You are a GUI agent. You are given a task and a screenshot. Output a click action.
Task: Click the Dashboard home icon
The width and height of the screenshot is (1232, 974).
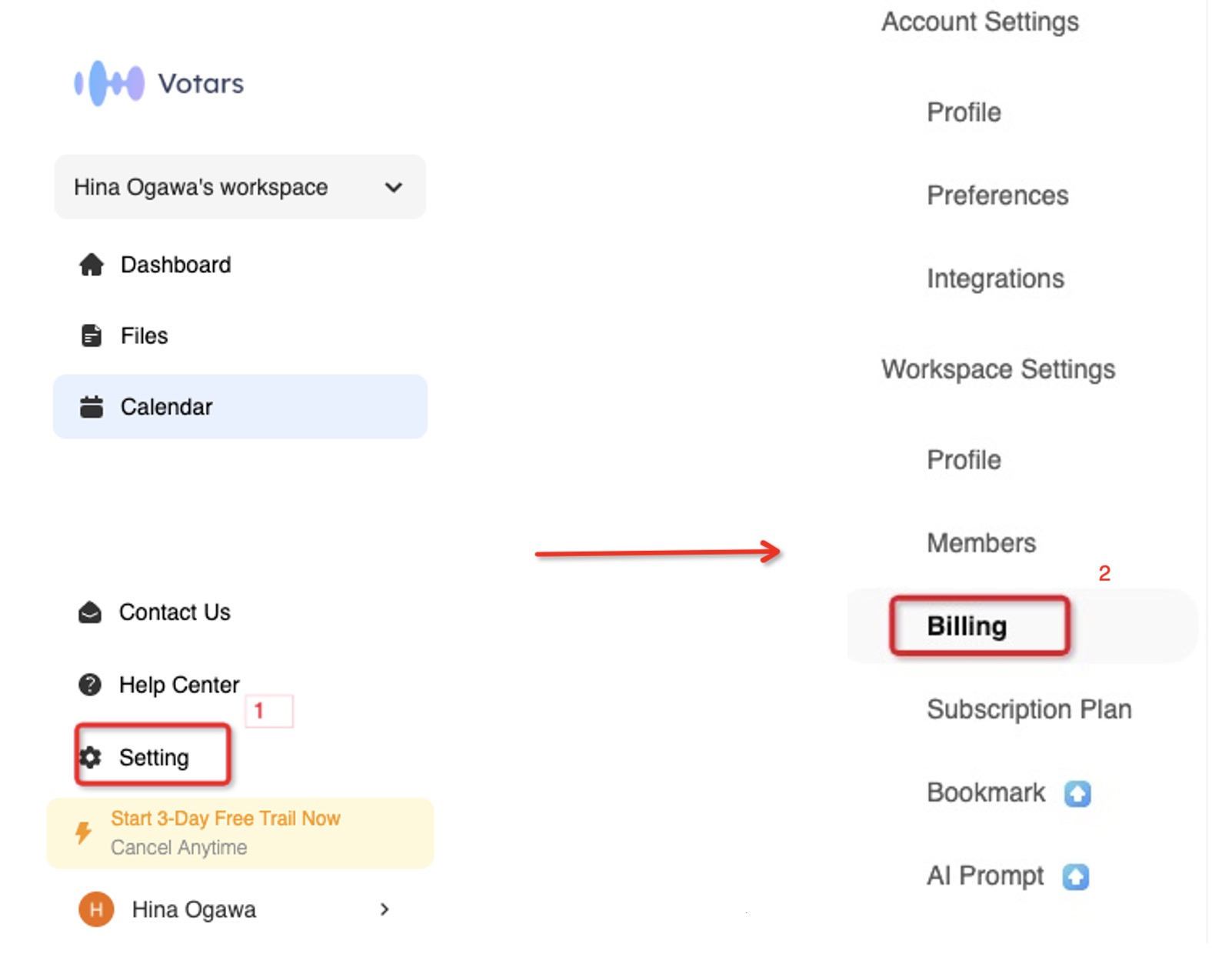[92, 265]
